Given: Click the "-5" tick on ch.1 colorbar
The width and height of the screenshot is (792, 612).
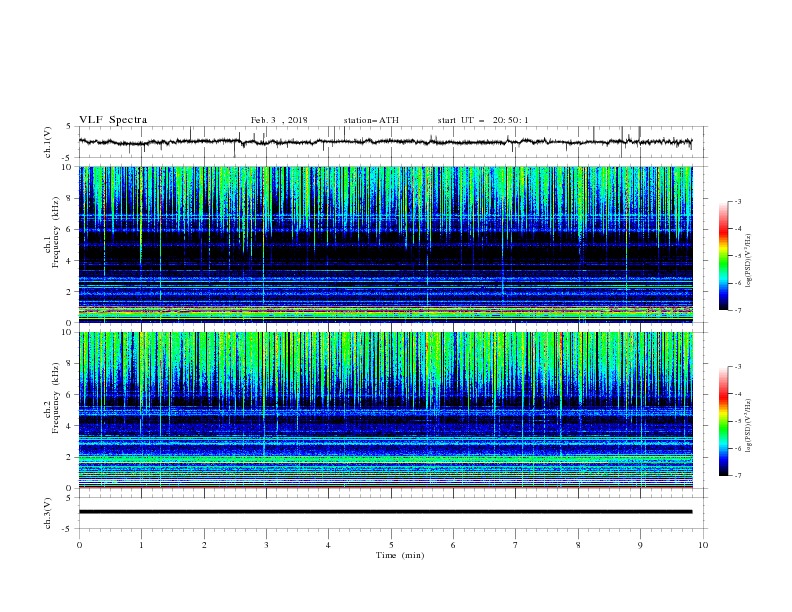Looking at the screenshot, I should pos(738,256).
